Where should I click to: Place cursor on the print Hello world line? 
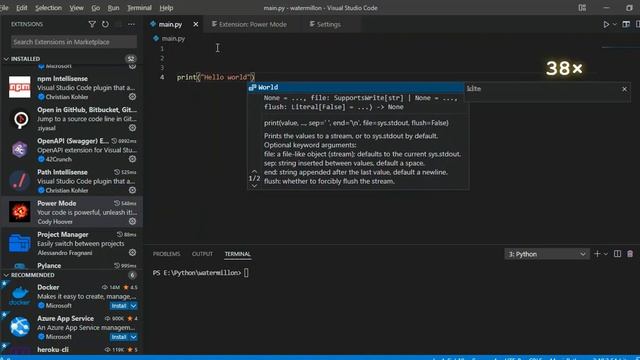click(x=216, y=77)
